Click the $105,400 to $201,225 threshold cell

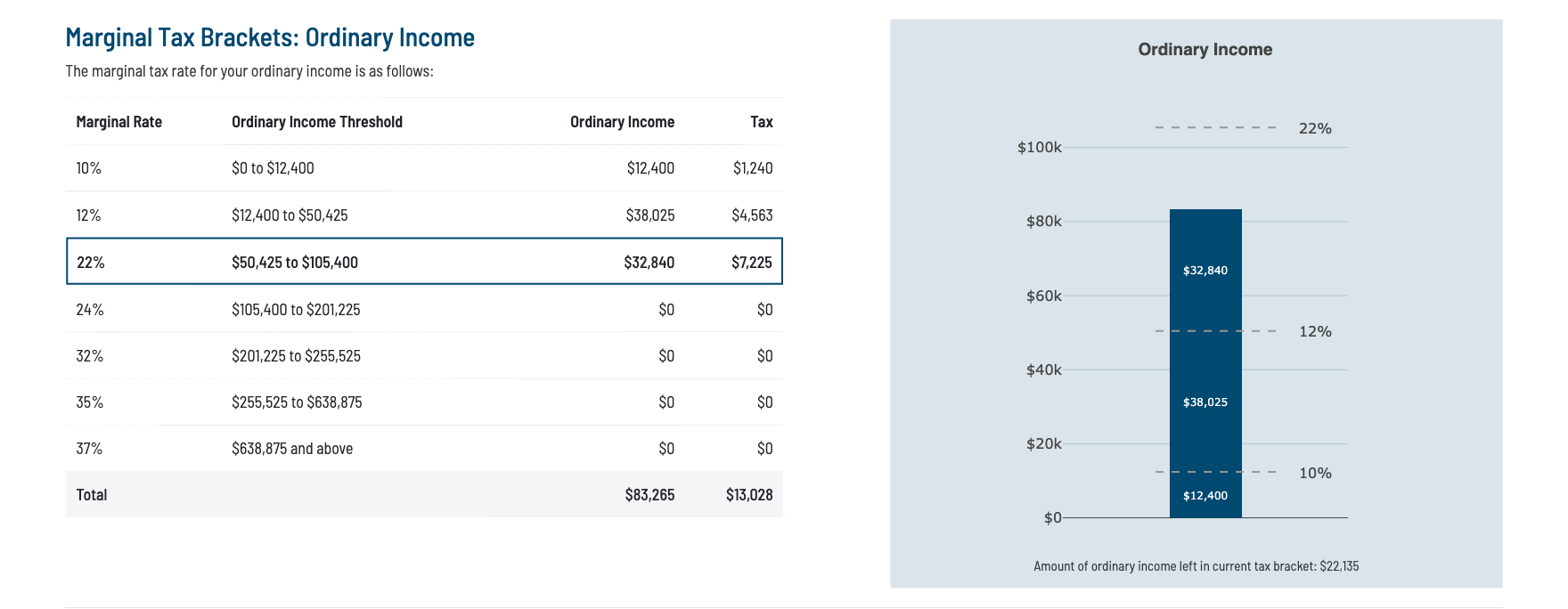coord(296,310)
